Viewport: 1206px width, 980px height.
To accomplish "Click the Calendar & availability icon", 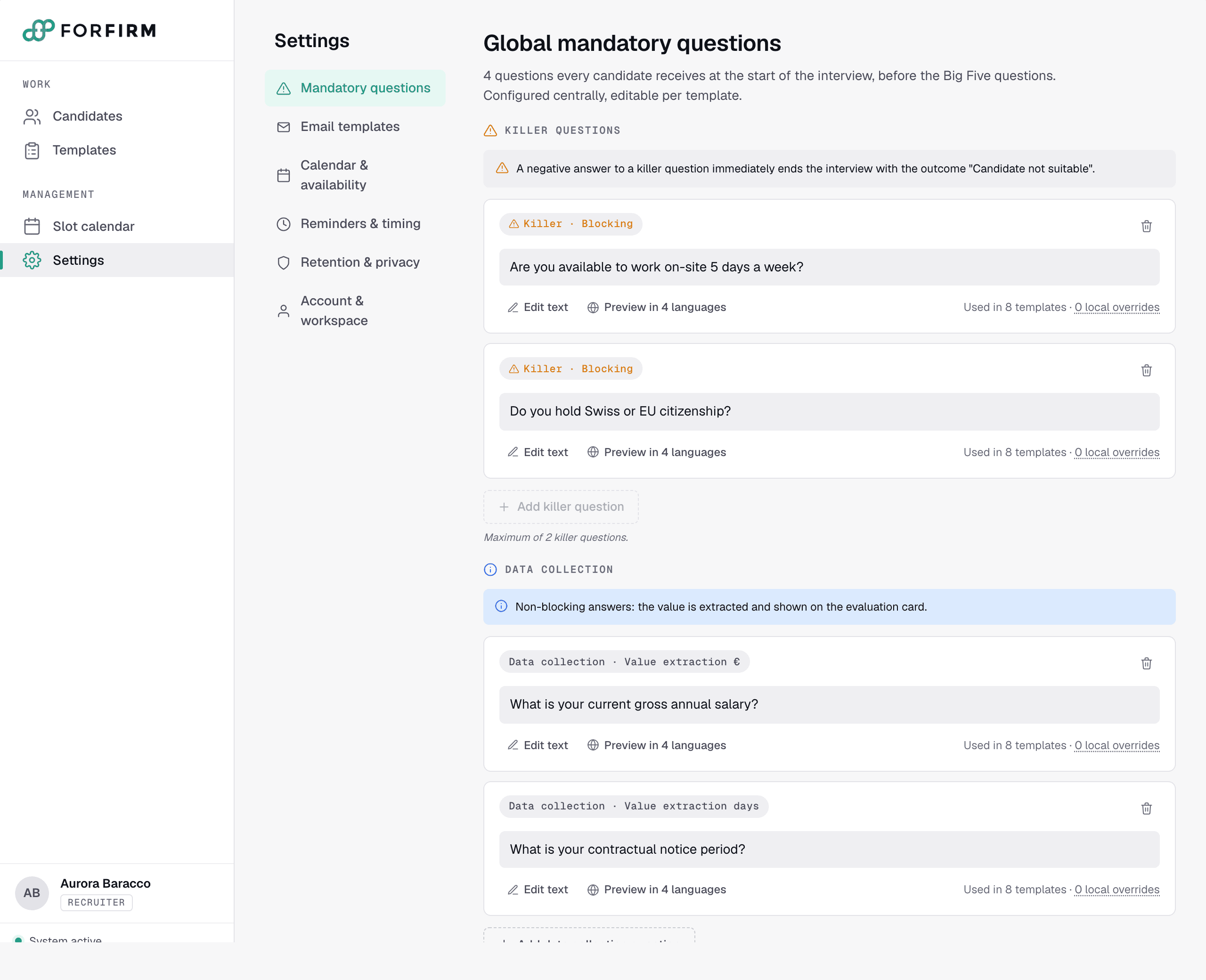I will (x=283, y=176).
